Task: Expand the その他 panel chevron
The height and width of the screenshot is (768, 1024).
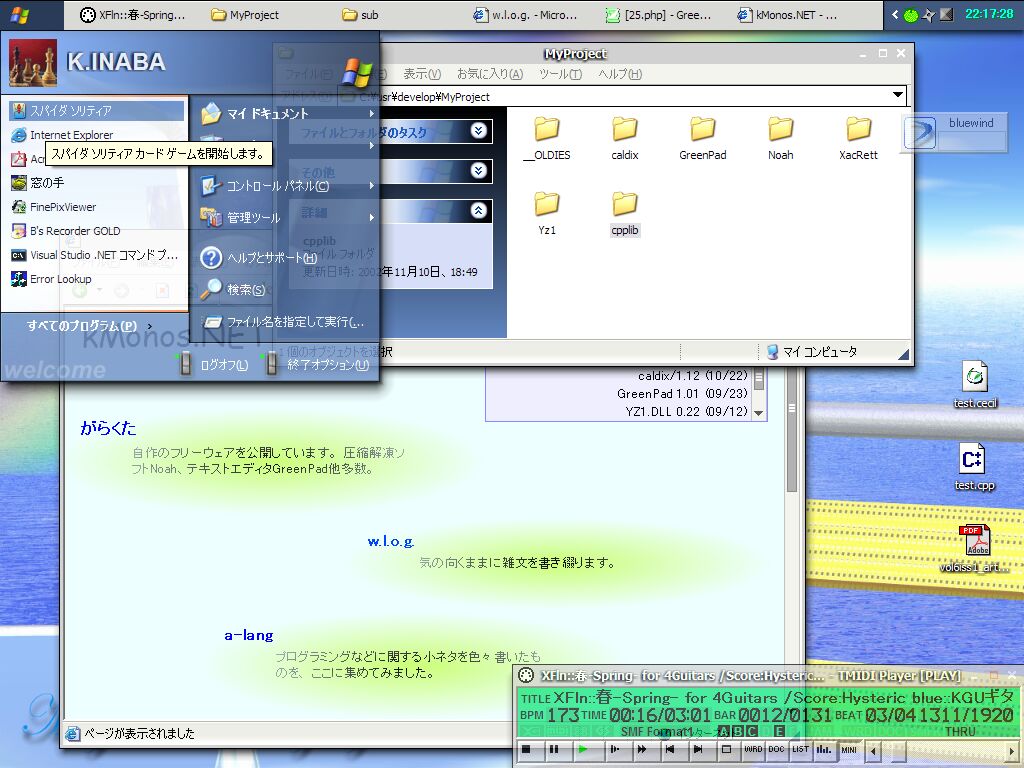Action: (479, 170)
